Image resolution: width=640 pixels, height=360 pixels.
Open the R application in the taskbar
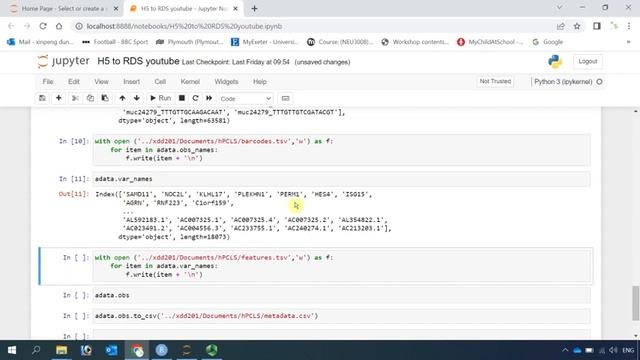point(162,350)
